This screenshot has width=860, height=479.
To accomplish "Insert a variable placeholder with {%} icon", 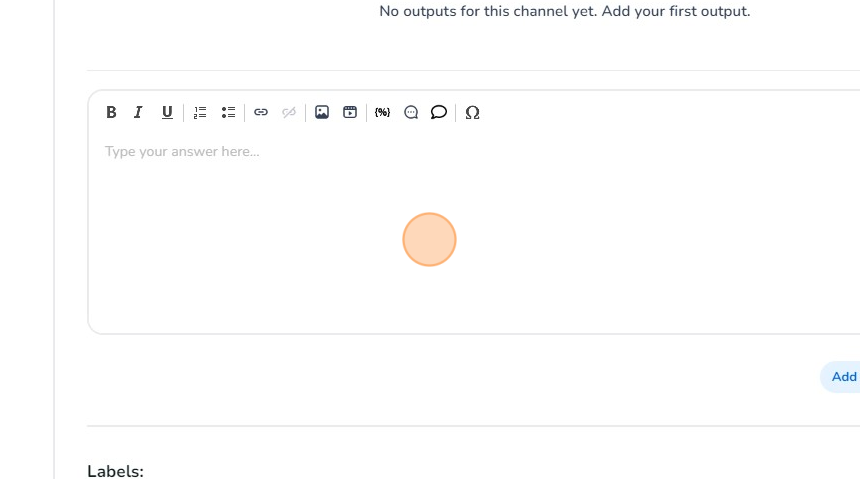I will click(382, 113).
